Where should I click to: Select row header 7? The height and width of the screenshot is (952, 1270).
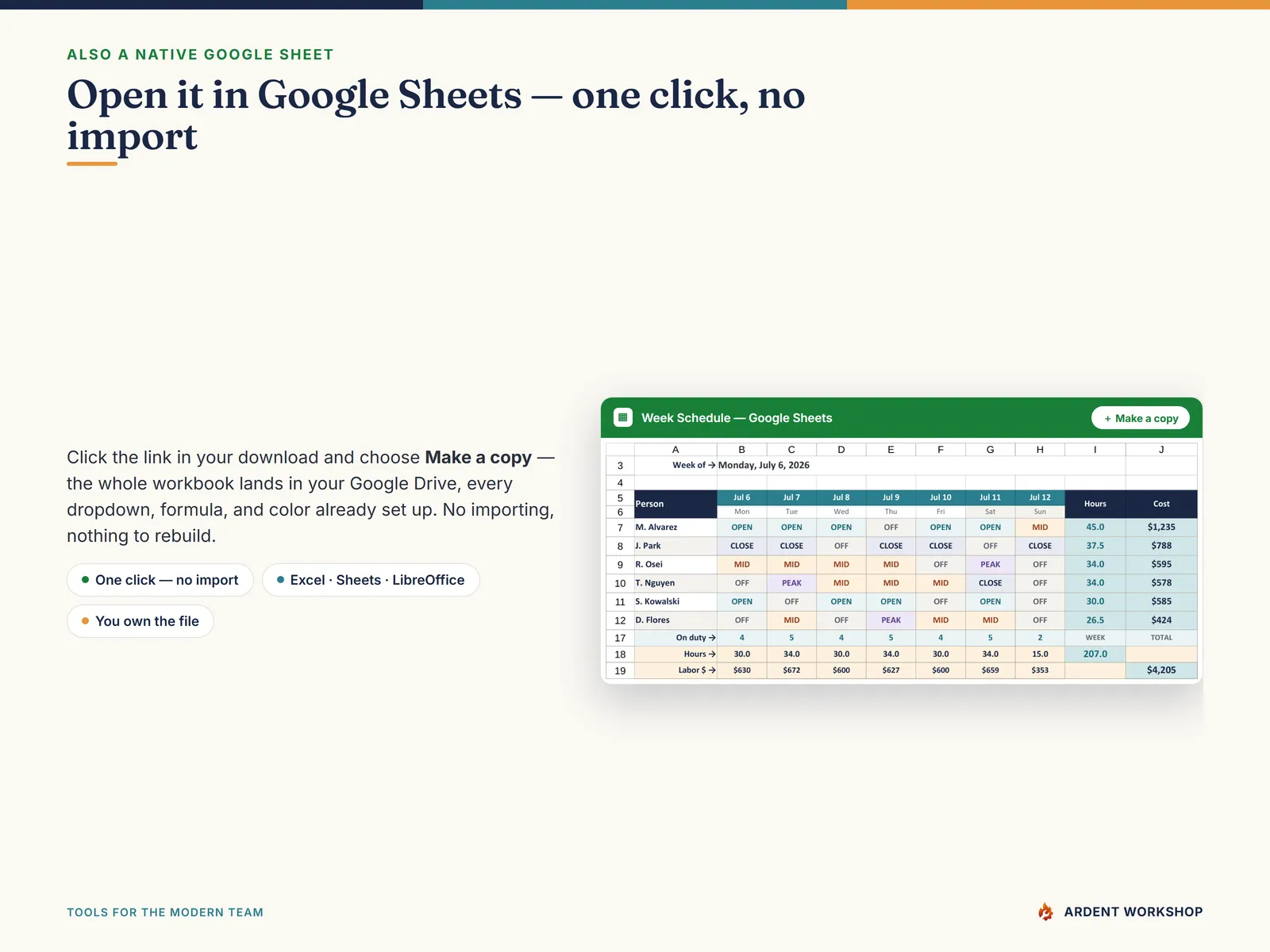(x=620, y=528)
